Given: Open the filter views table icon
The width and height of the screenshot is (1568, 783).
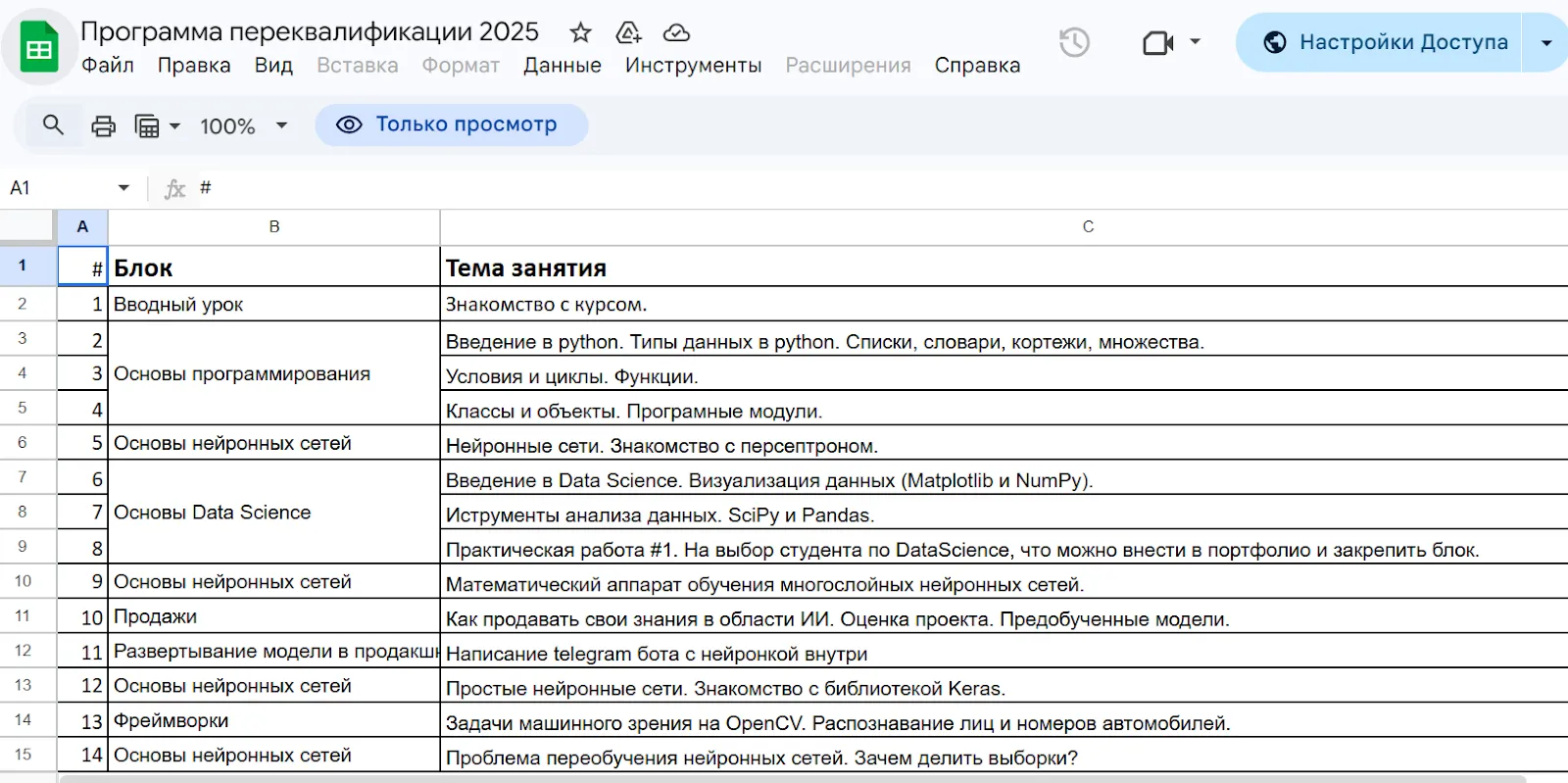Looking at the screenshot, I should (x=147, y=126).
